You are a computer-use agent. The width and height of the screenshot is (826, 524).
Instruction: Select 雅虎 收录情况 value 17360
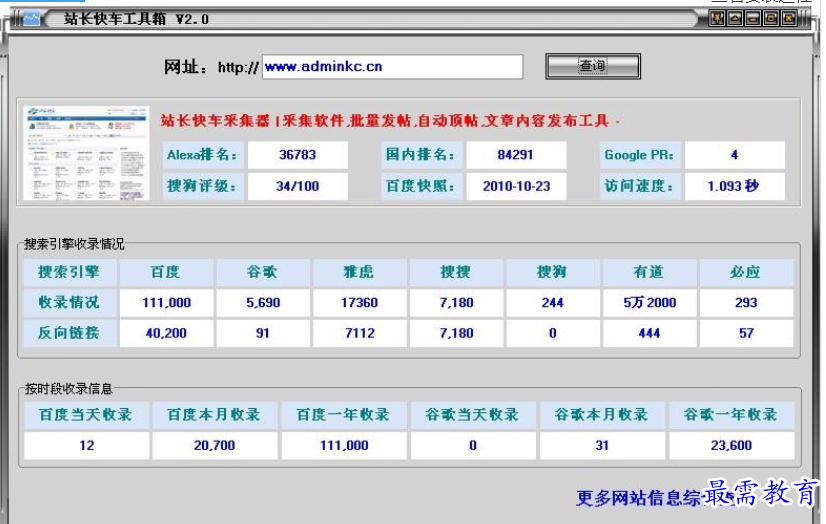359,303
